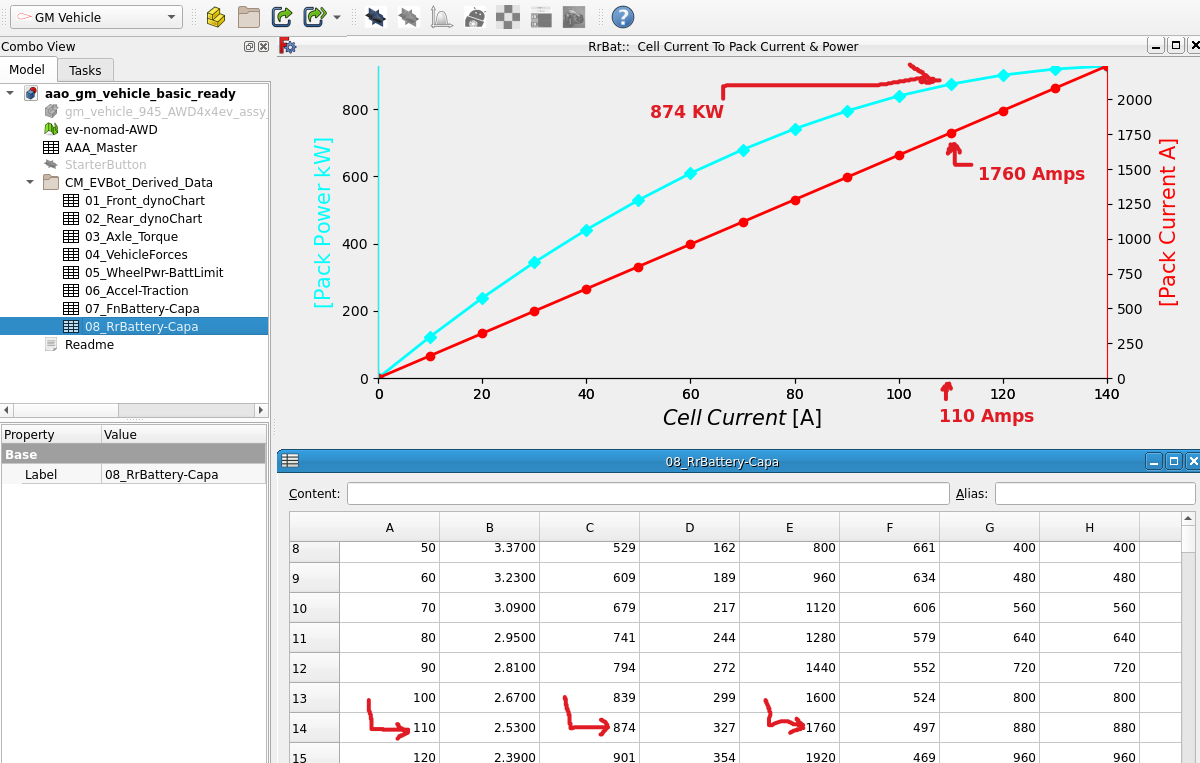Select column C header in spreadsheet
This screenshot has height=763, width=1200.
coord(590,528)
